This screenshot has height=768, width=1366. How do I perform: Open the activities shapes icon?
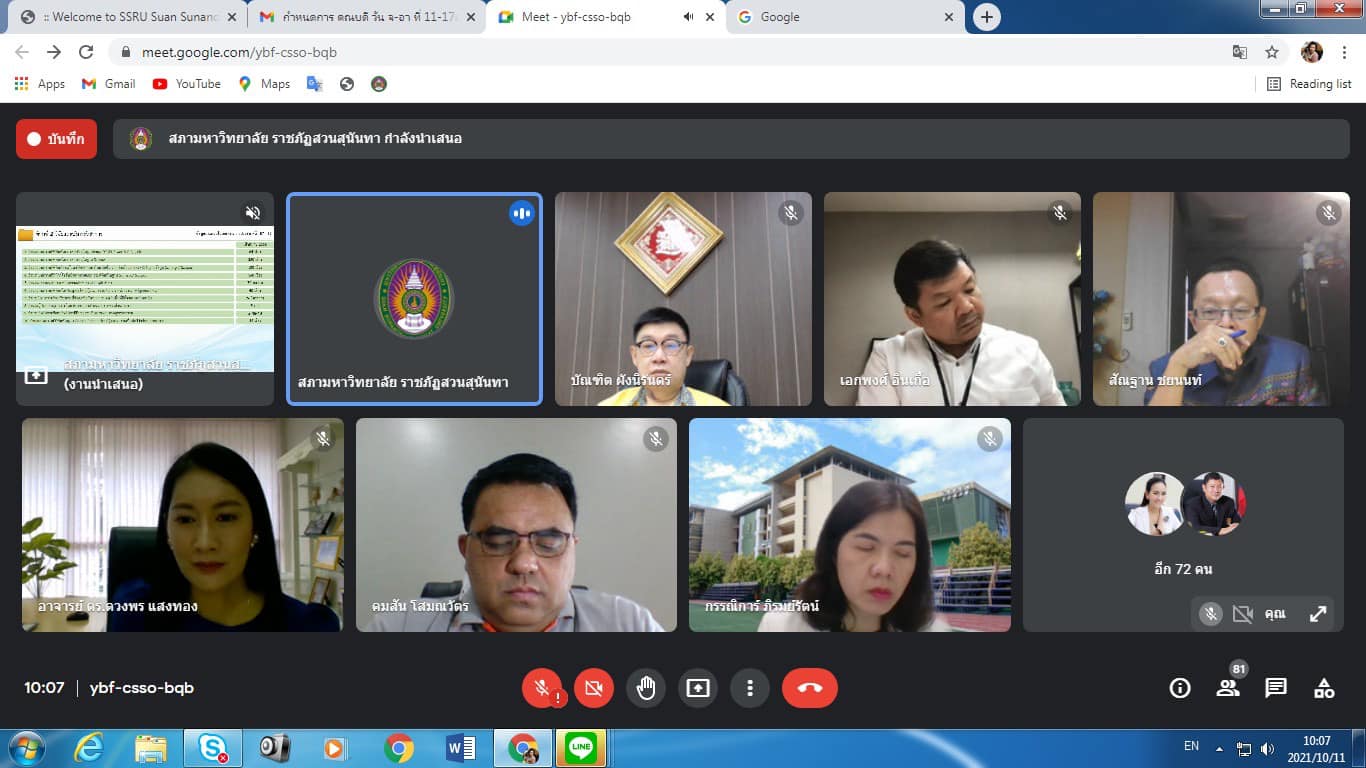coord(1324,688)
